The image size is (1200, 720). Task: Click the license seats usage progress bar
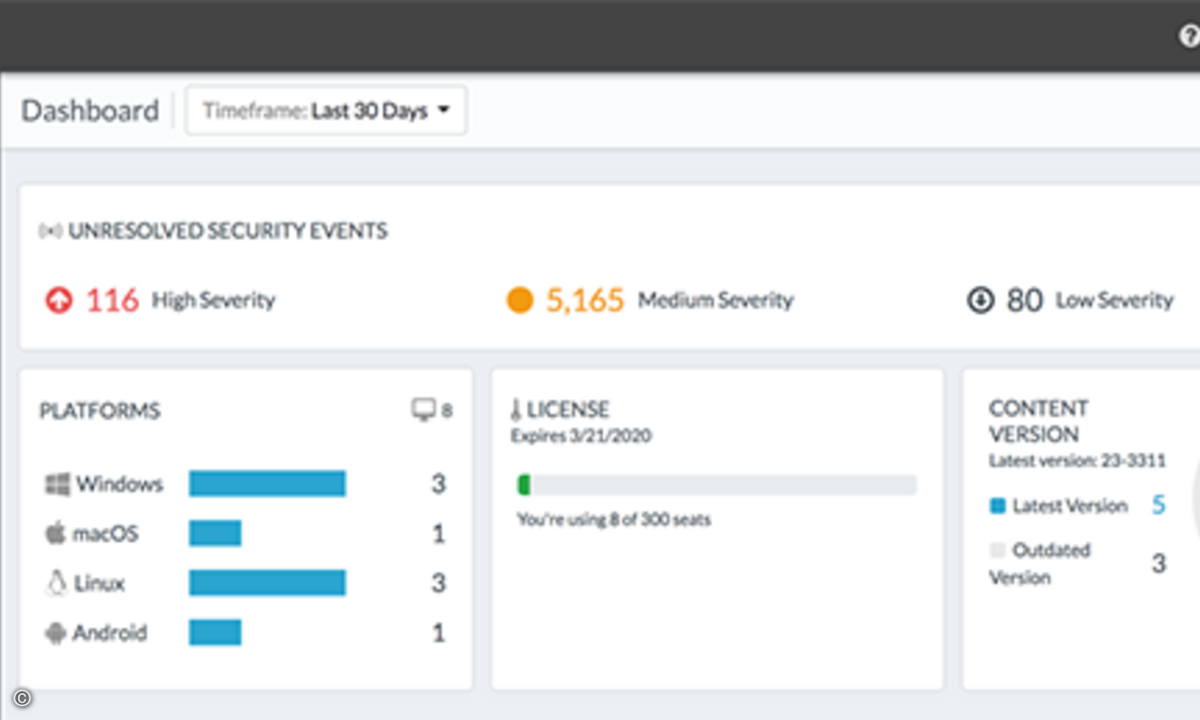tap(716, 485)
